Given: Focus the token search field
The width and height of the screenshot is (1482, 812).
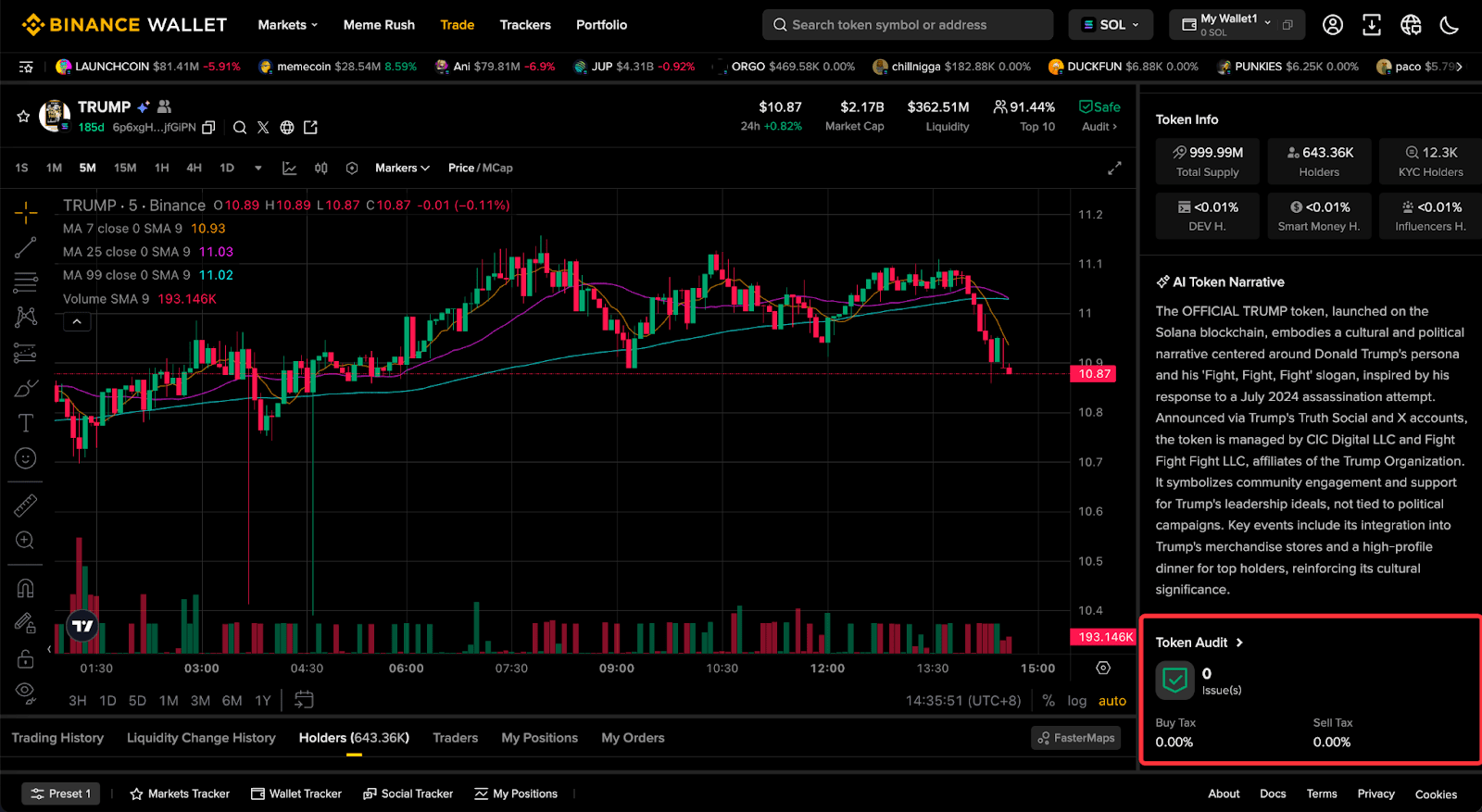Looking at the screenshot, I should tap(908, 25).
